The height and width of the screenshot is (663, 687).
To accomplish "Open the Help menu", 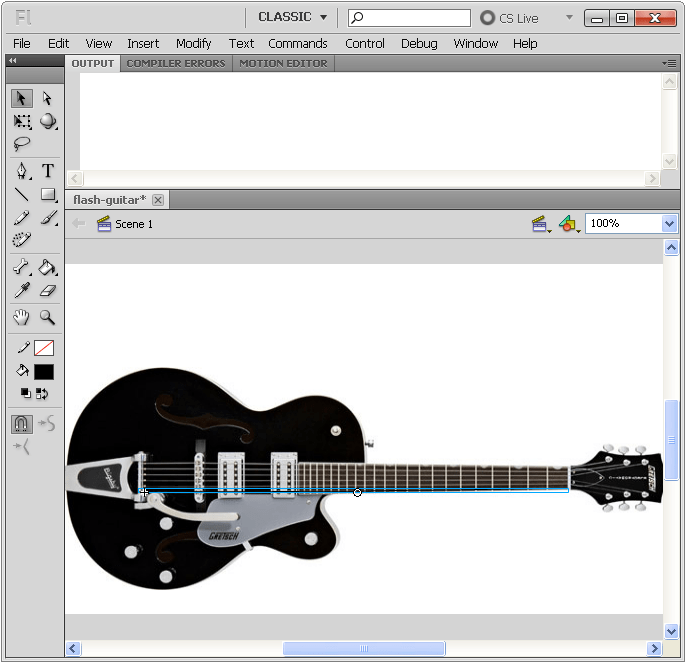I will (525, 43).
